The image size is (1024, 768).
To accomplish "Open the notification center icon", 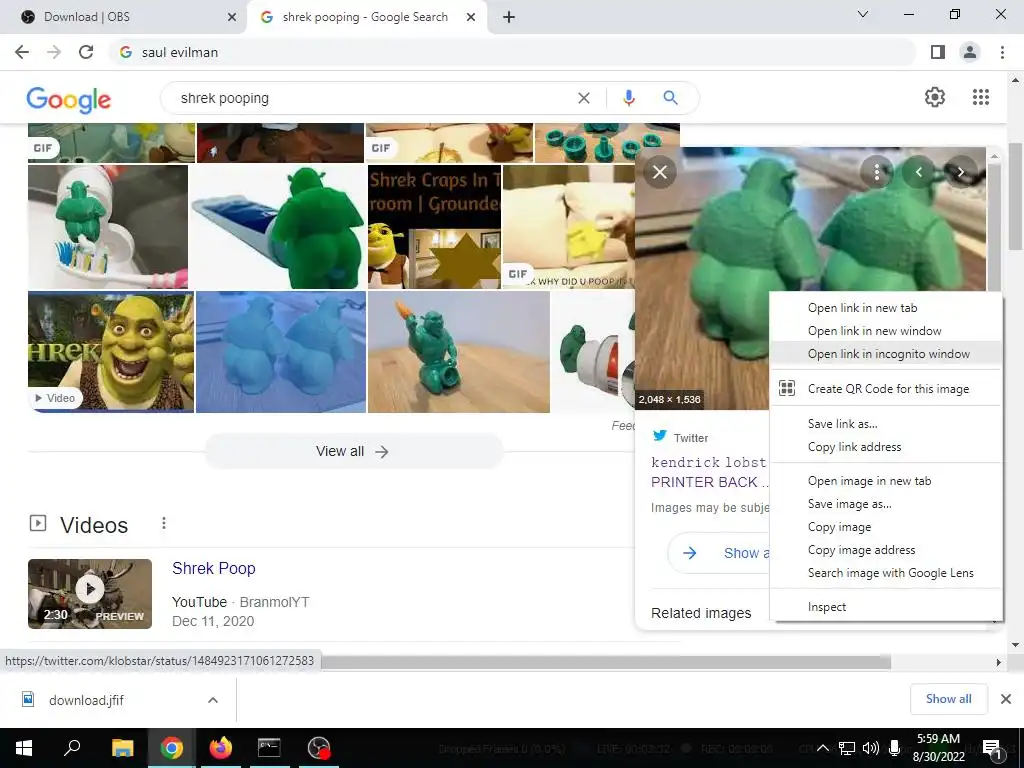I will tap(993, 748).
